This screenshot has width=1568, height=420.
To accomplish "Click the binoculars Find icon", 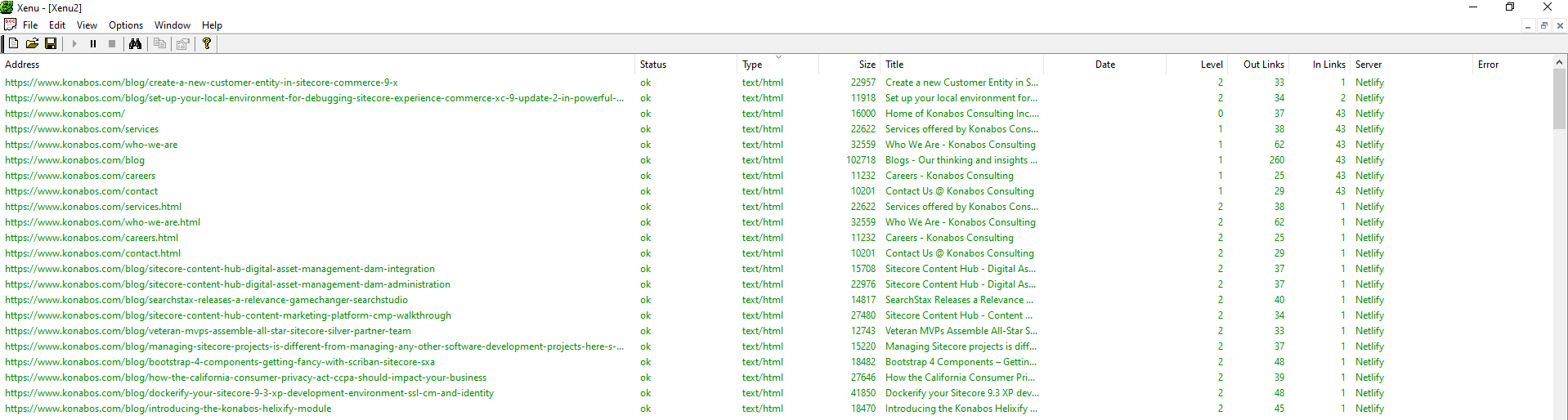I will [136, 43].
